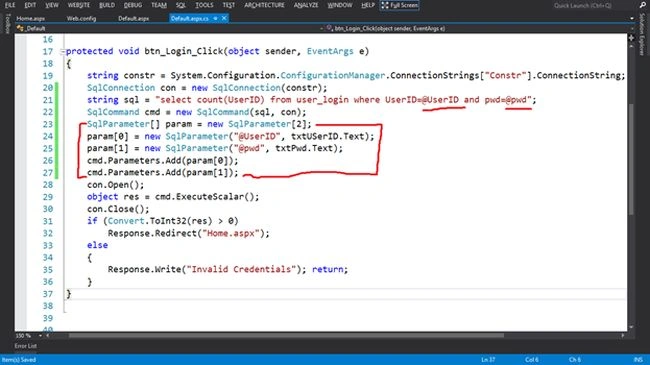Viewport: 650px width, 365px height.
Task: Open the WEBSITE menu
Action: [78, 5]
